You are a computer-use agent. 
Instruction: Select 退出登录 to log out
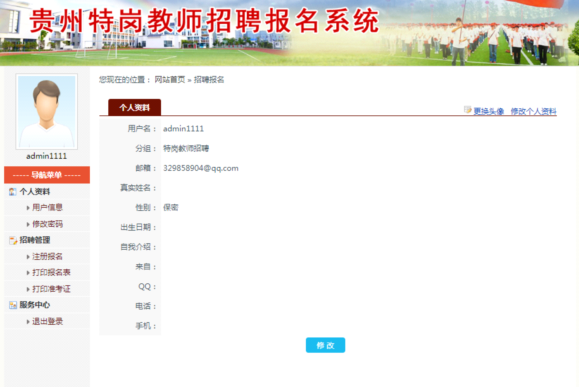point(47,322)
